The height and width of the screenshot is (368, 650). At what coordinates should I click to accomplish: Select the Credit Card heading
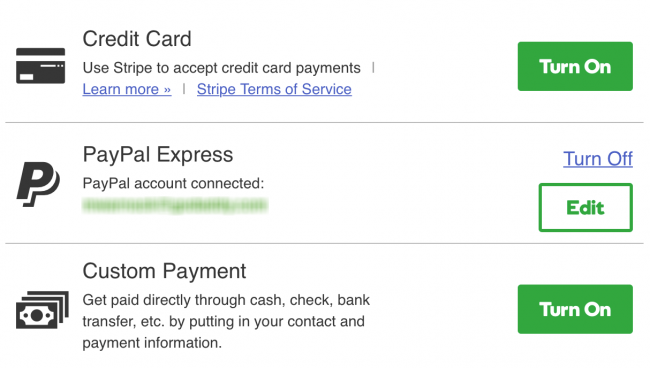coord(137,39)
